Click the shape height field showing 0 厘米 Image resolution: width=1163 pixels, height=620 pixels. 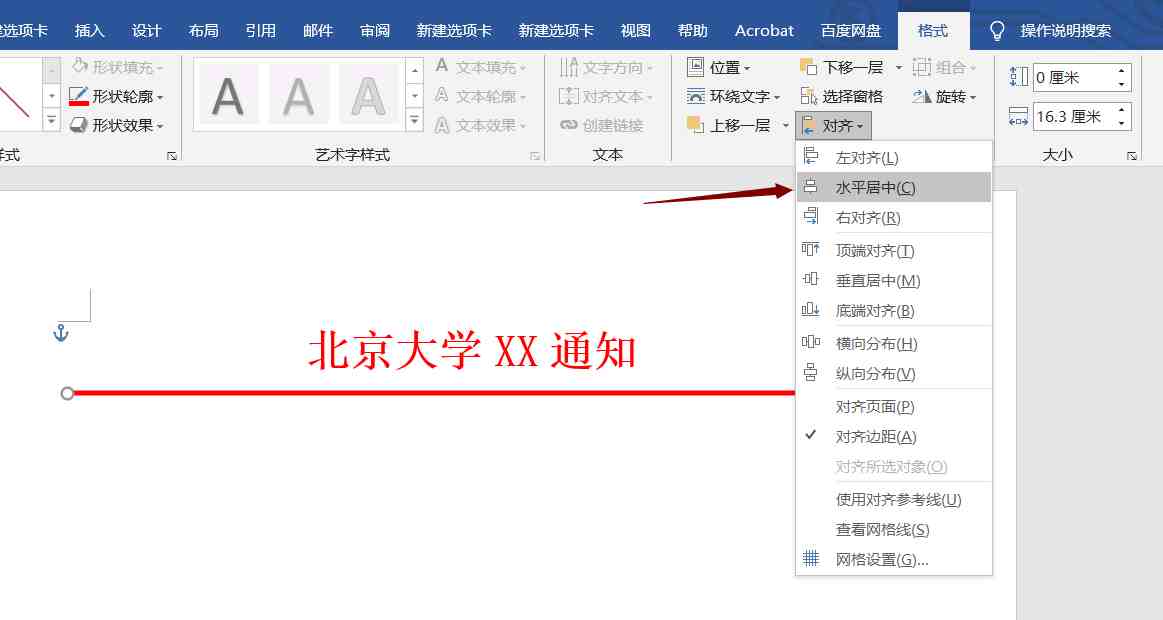click(x=1073, y=77)
